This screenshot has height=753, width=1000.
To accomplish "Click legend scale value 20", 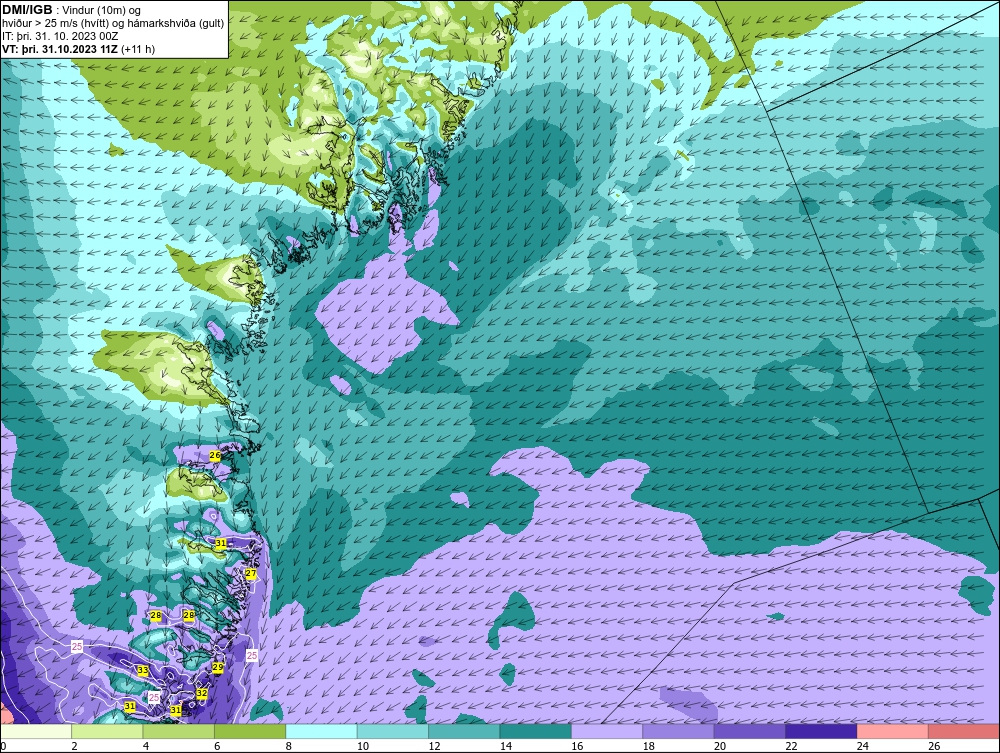I will click(720, 746).
